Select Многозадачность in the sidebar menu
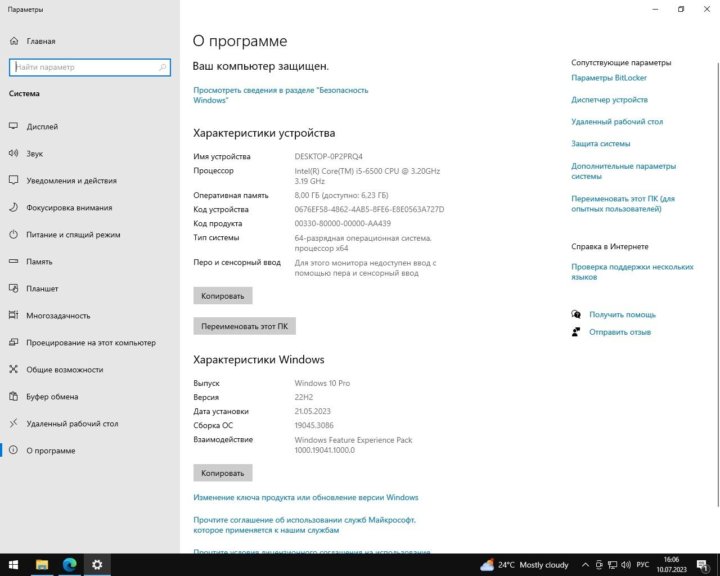The height and width of the screenshot is (576, 720). tap(58, 315)
